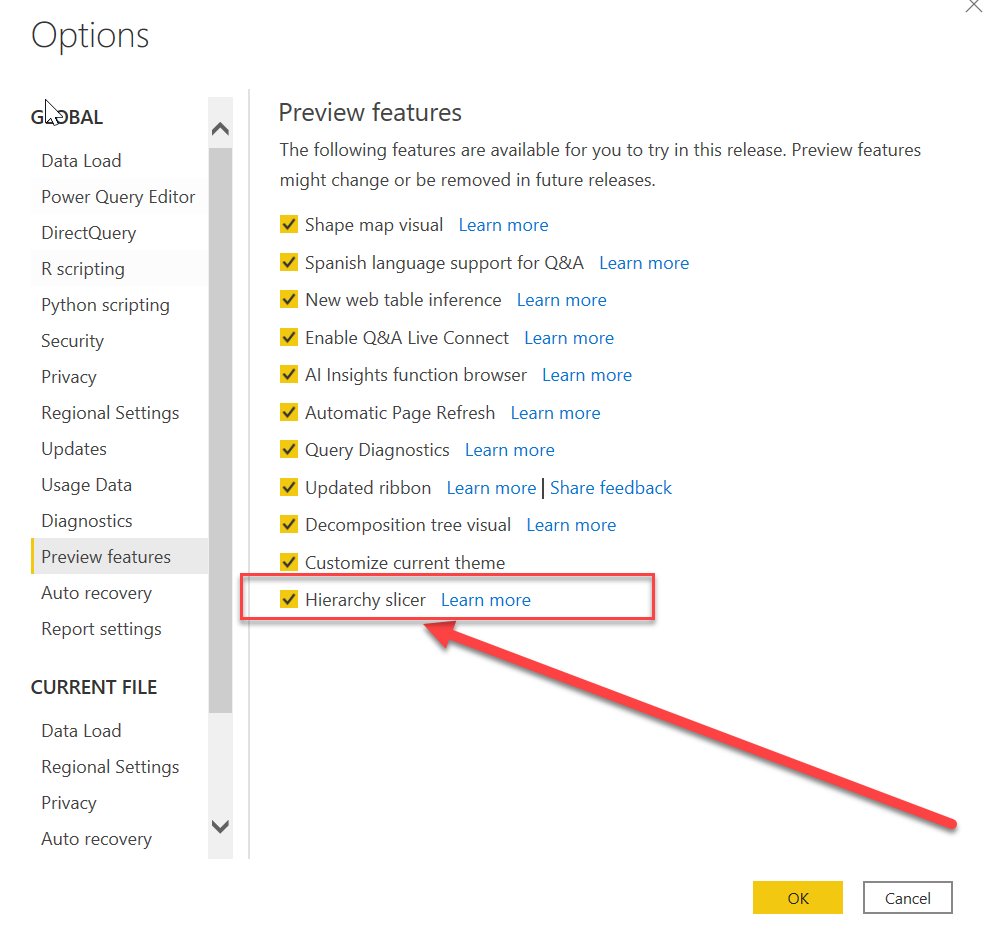Open Learn more for Automatic Page Refresh
The height and width of the screenshot is (948, 989).
click(x=555, y=413)
